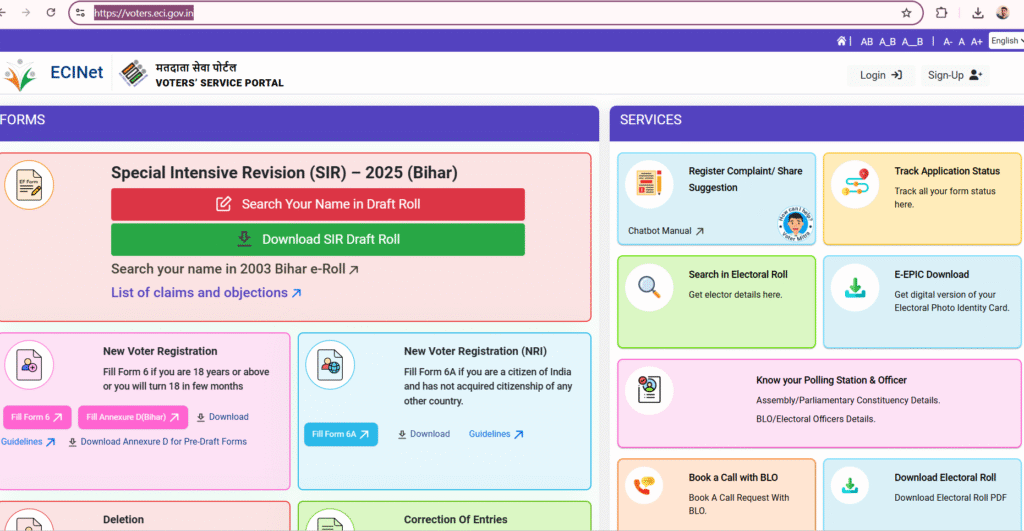
Task: Open the English language dropdown
Action: point(1005,41)
